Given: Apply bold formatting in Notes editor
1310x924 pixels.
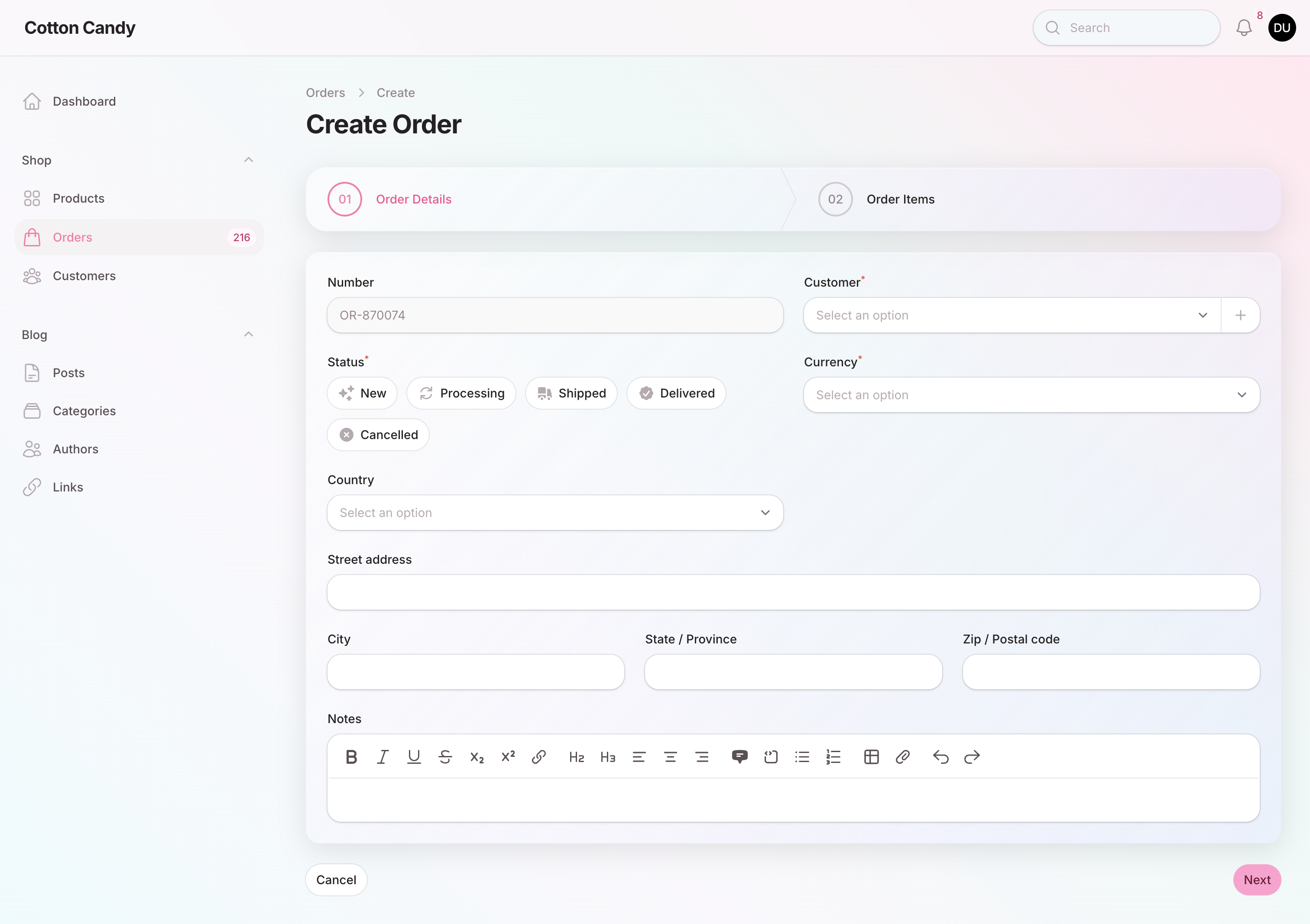Looking at the screenshot, I should pyautogui.click(x=351, y=757).
